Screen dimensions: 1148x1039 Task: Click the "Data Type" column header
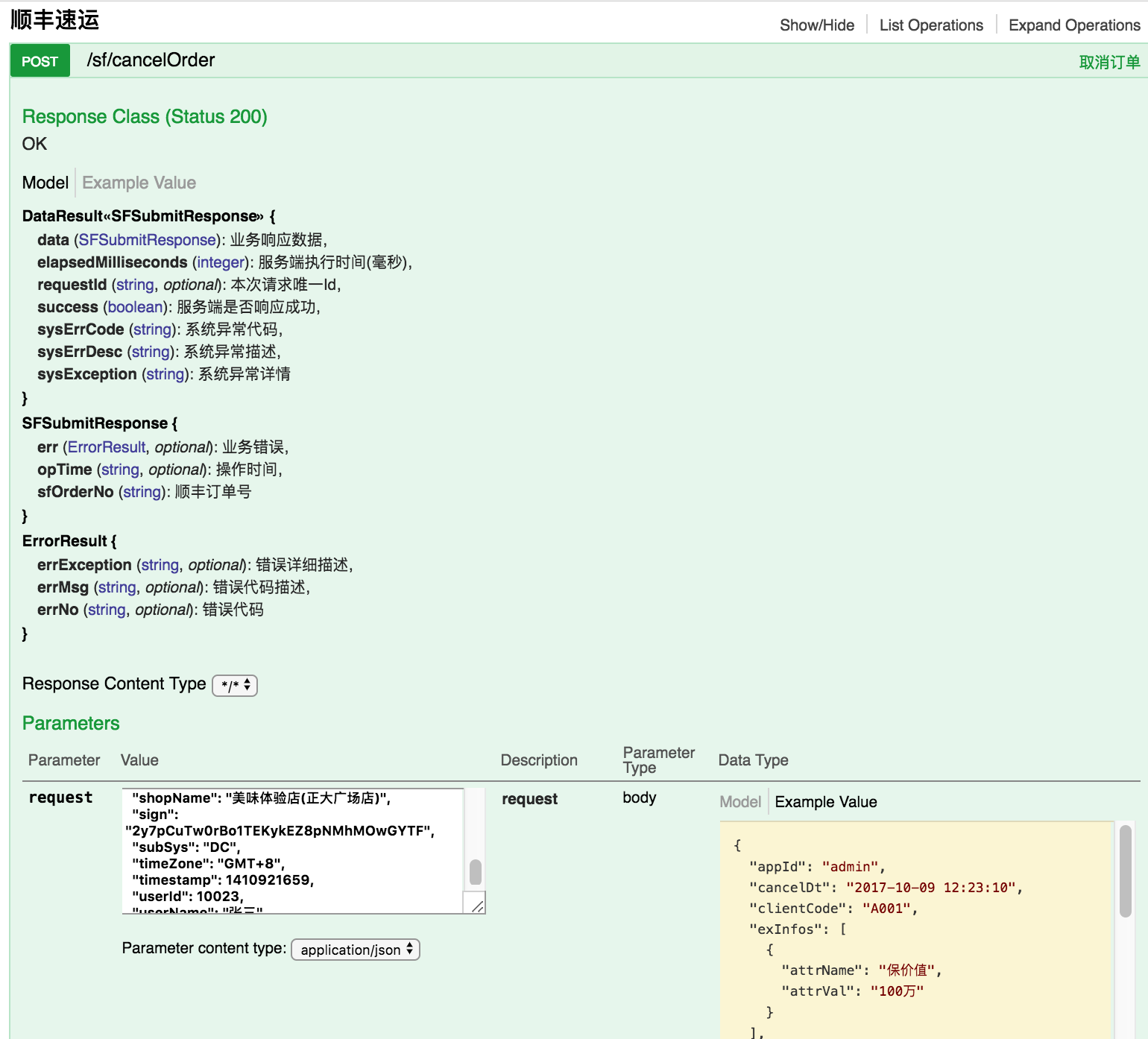[x=753, y=760]
